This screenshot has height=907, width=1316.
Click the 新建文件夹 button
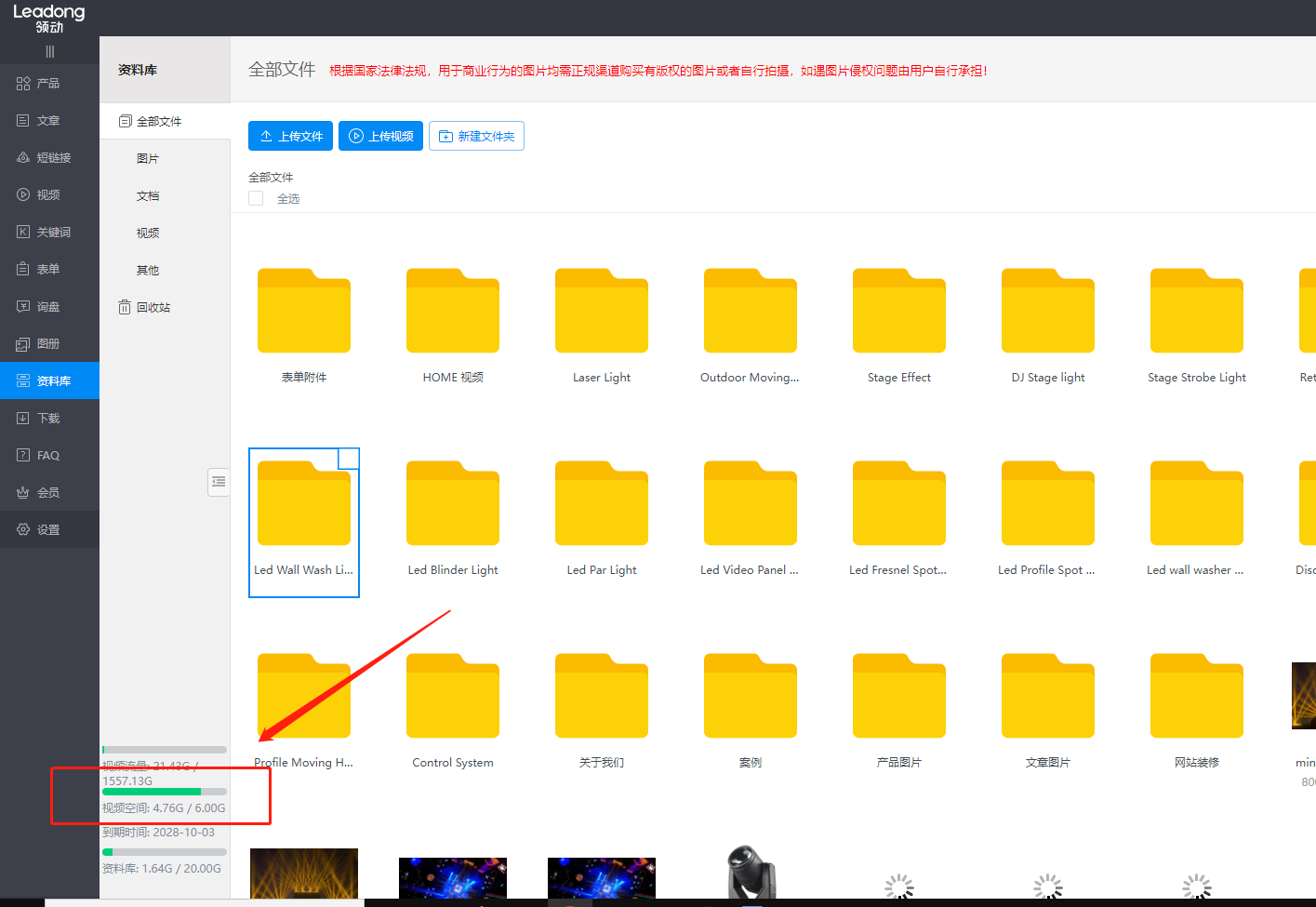coord(476,136)
